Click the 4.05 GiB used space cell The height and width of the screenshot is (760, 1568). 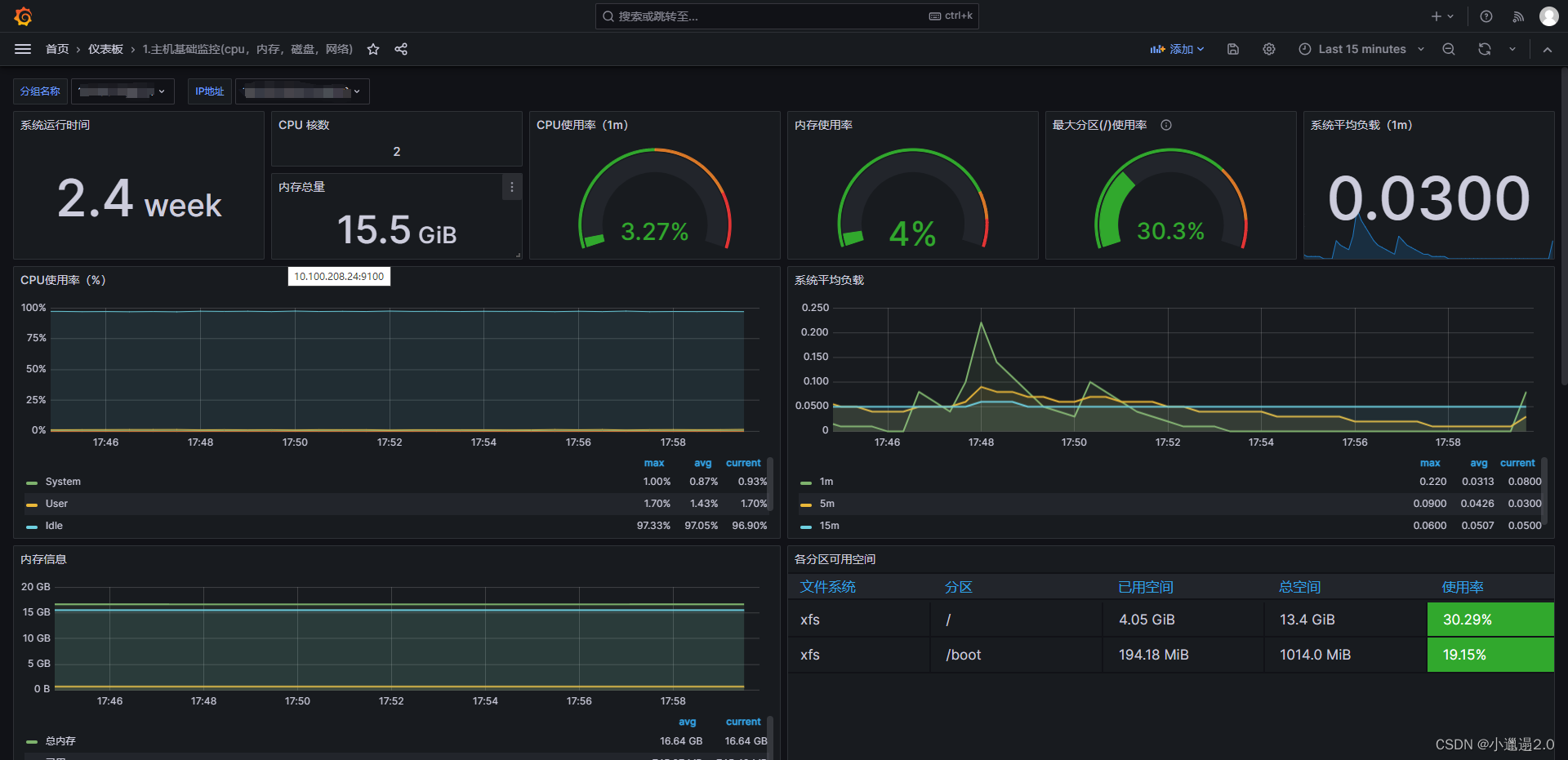coord(1183,620)
